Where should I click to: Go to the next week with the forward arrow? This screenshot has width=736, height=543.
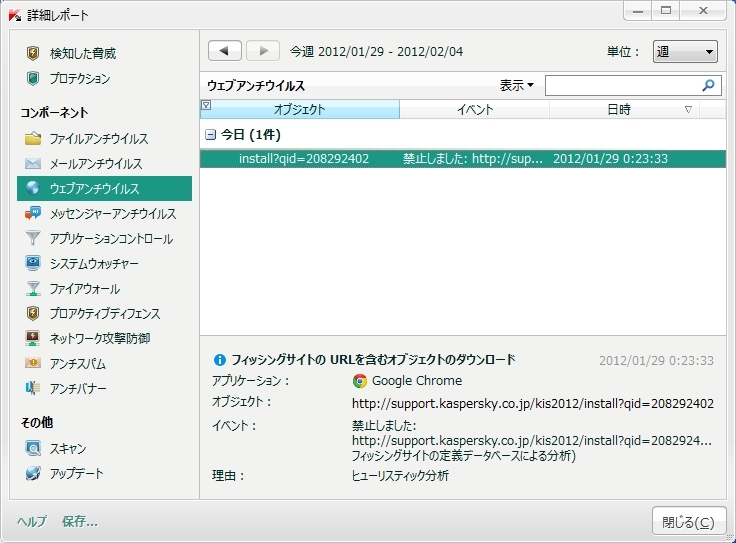263,51
